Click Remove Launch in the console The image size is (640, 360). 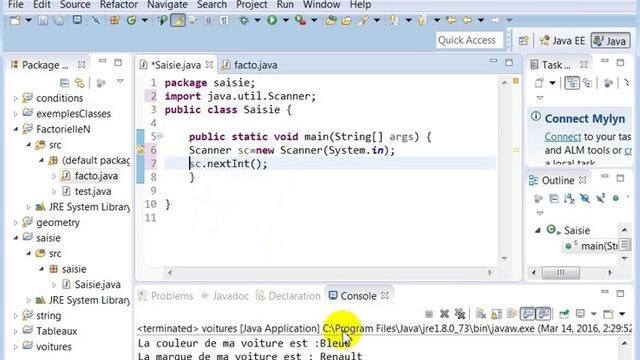pos(444,313)
